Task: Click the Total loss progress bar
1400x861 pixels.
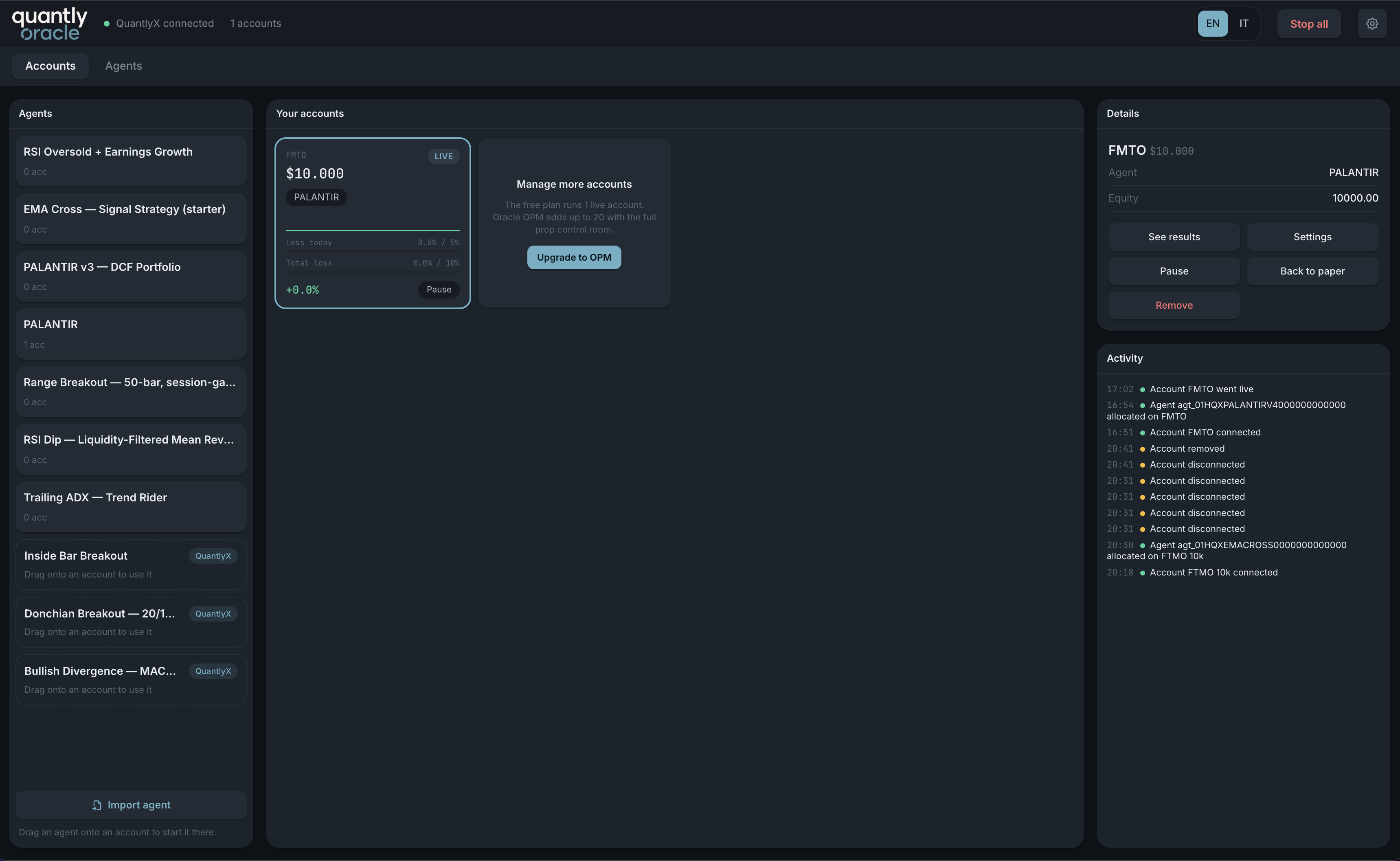Action: (373, 272)
